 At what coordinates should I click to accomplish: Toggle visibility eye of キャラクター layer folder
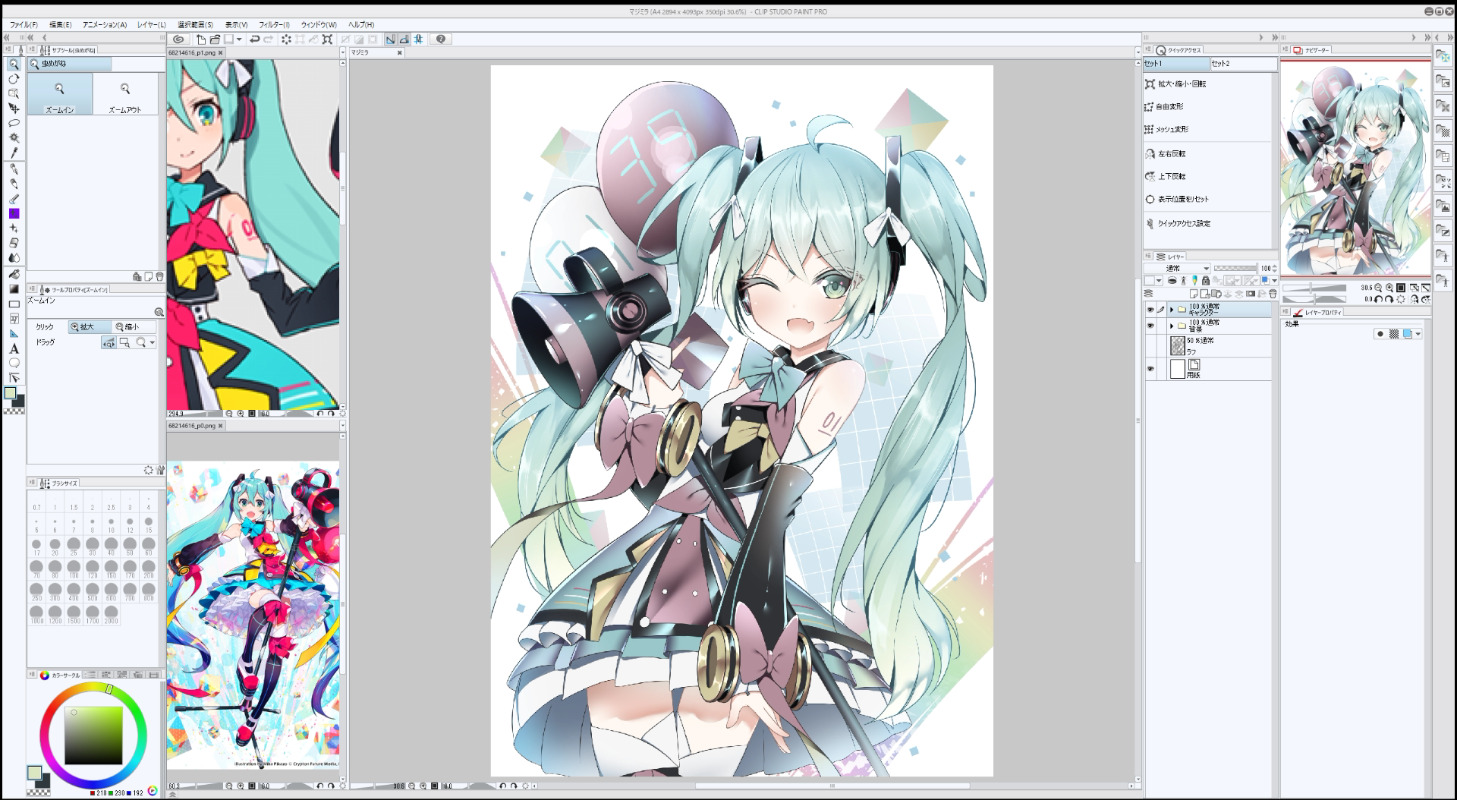[x=1150, y=309]
